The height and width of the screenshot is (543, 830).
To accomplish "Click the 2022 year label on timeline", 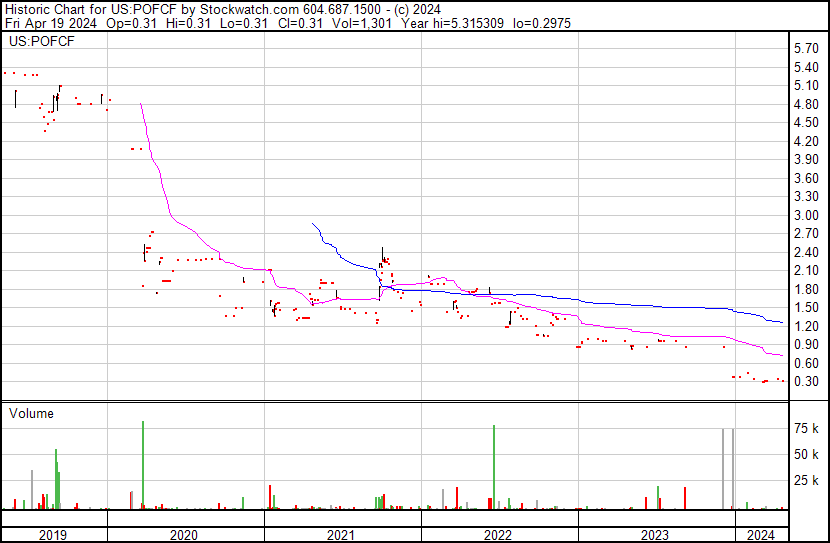I will 498,535.
